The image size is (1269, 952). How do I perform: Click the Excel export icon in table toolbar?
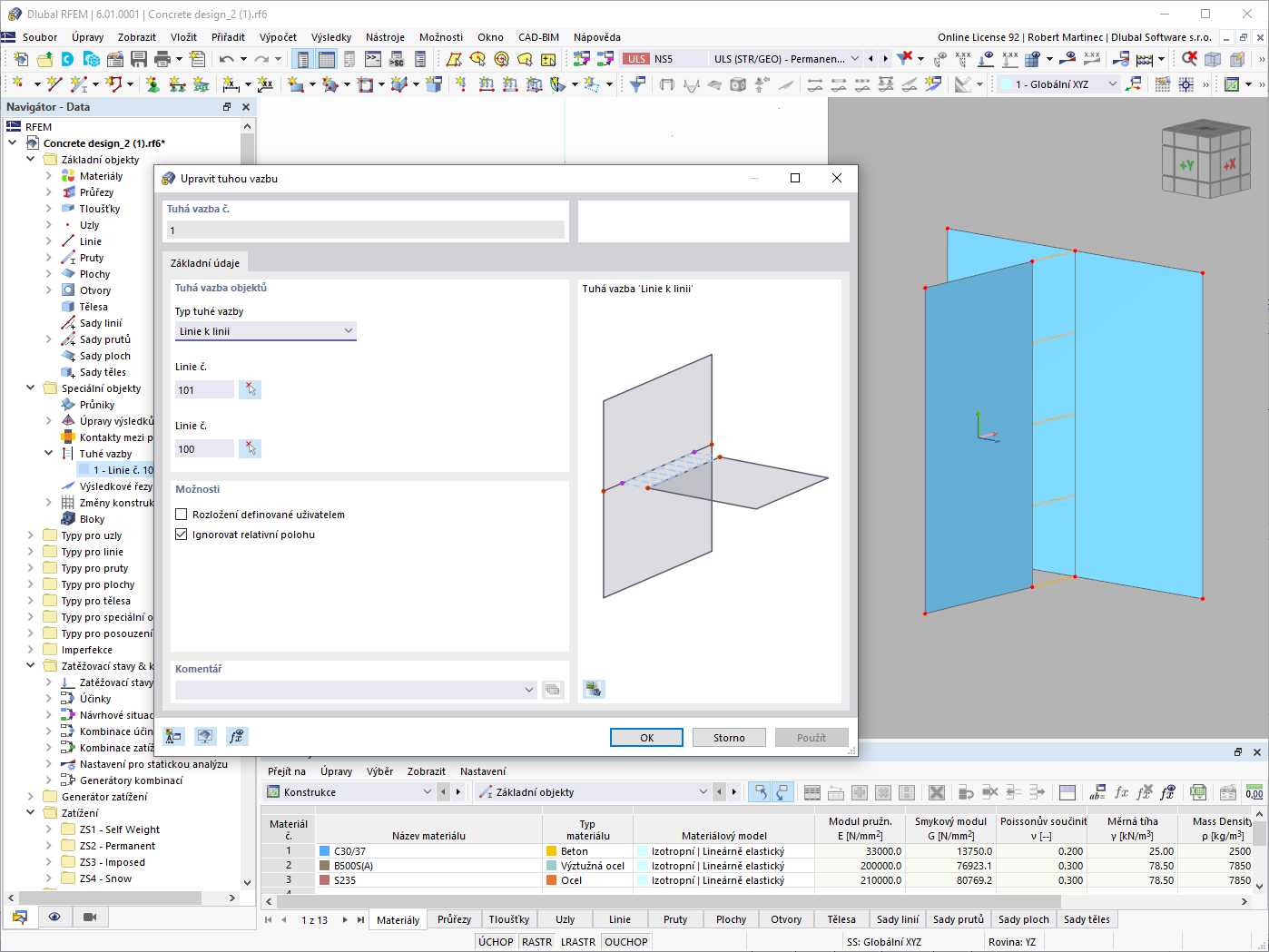pos(1198,792)
